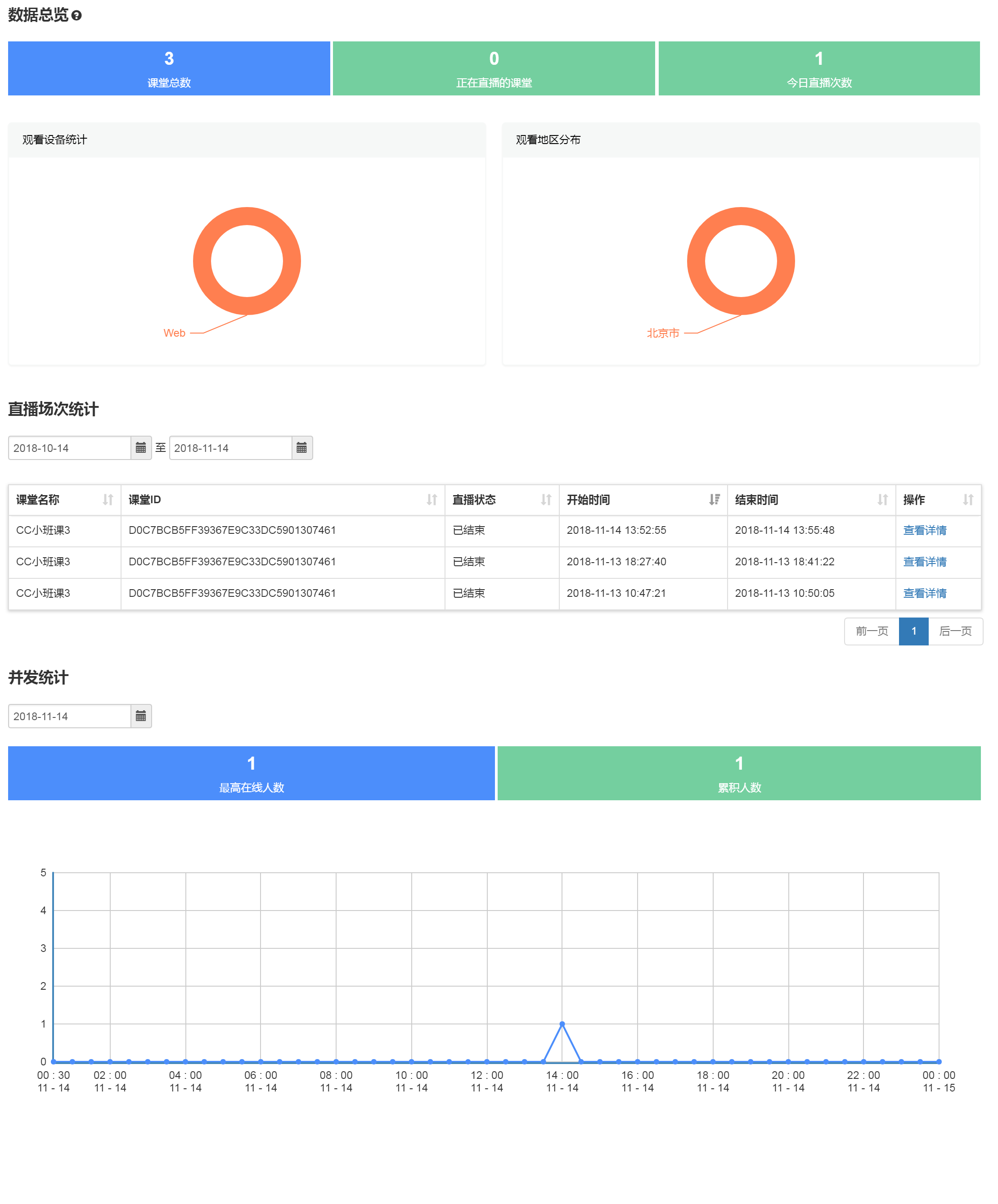This screenshot has width=998, height=1204.
Task: Sort table by 操作 column
Action: [967, 499]
